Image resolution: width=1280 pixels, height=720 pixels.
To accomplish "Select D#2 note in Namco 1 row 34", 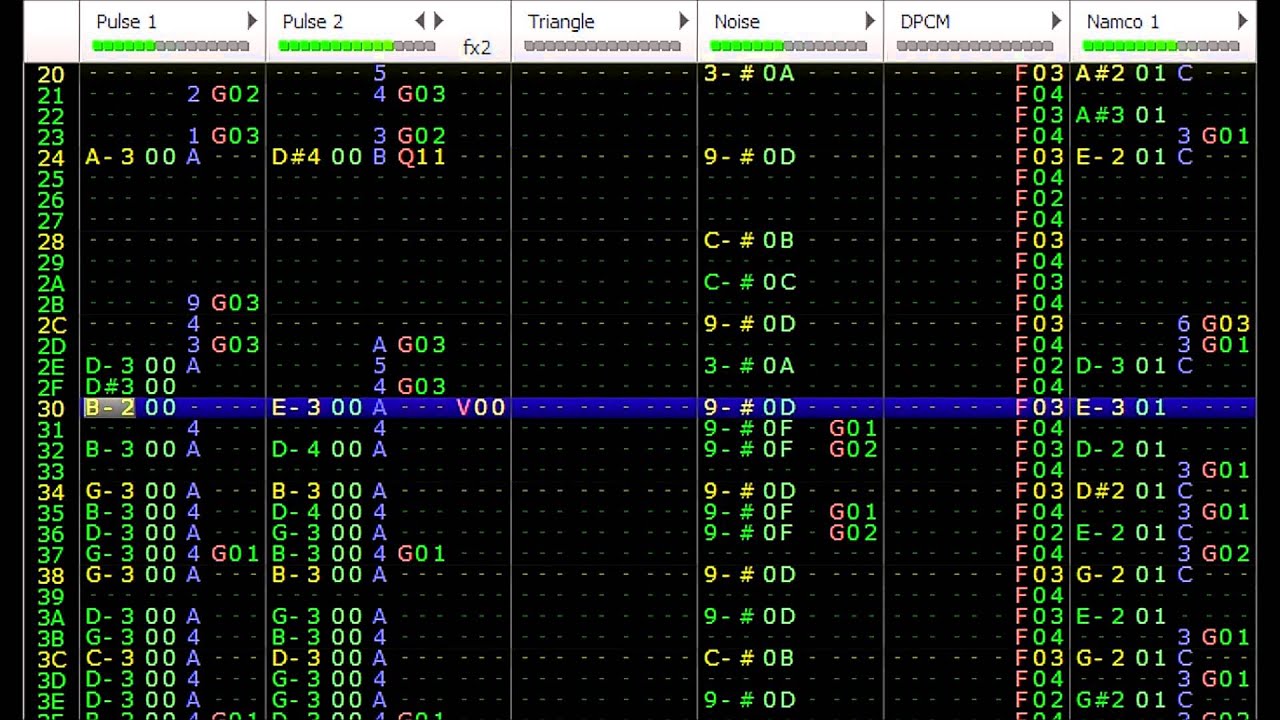I will tap(1101, 491).
